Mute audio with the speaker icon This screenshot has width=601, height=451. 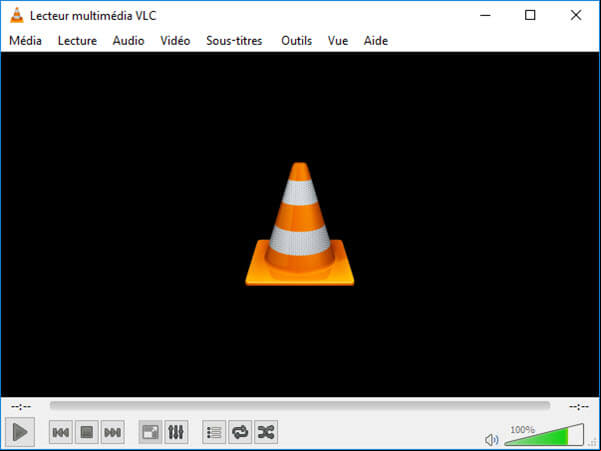(491, 440)
